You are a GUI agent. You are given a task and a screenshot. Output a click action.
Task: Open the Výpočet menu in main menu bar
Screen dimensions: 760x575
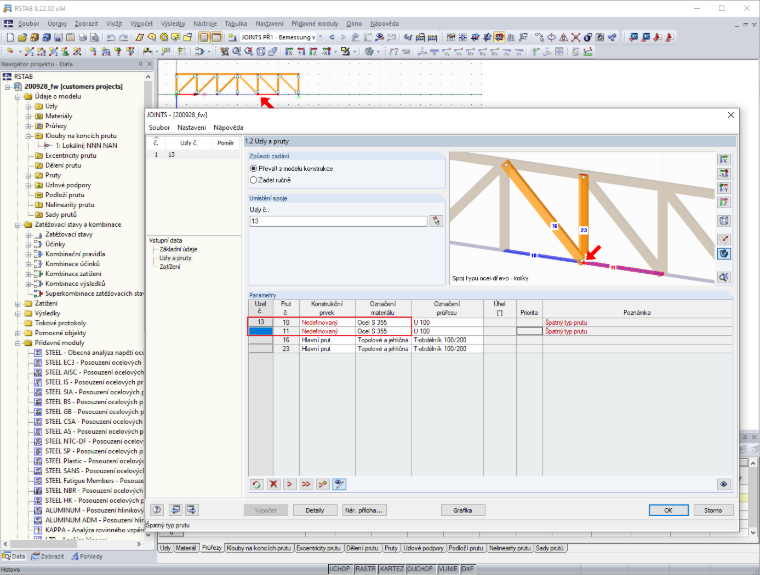[141, 23]
